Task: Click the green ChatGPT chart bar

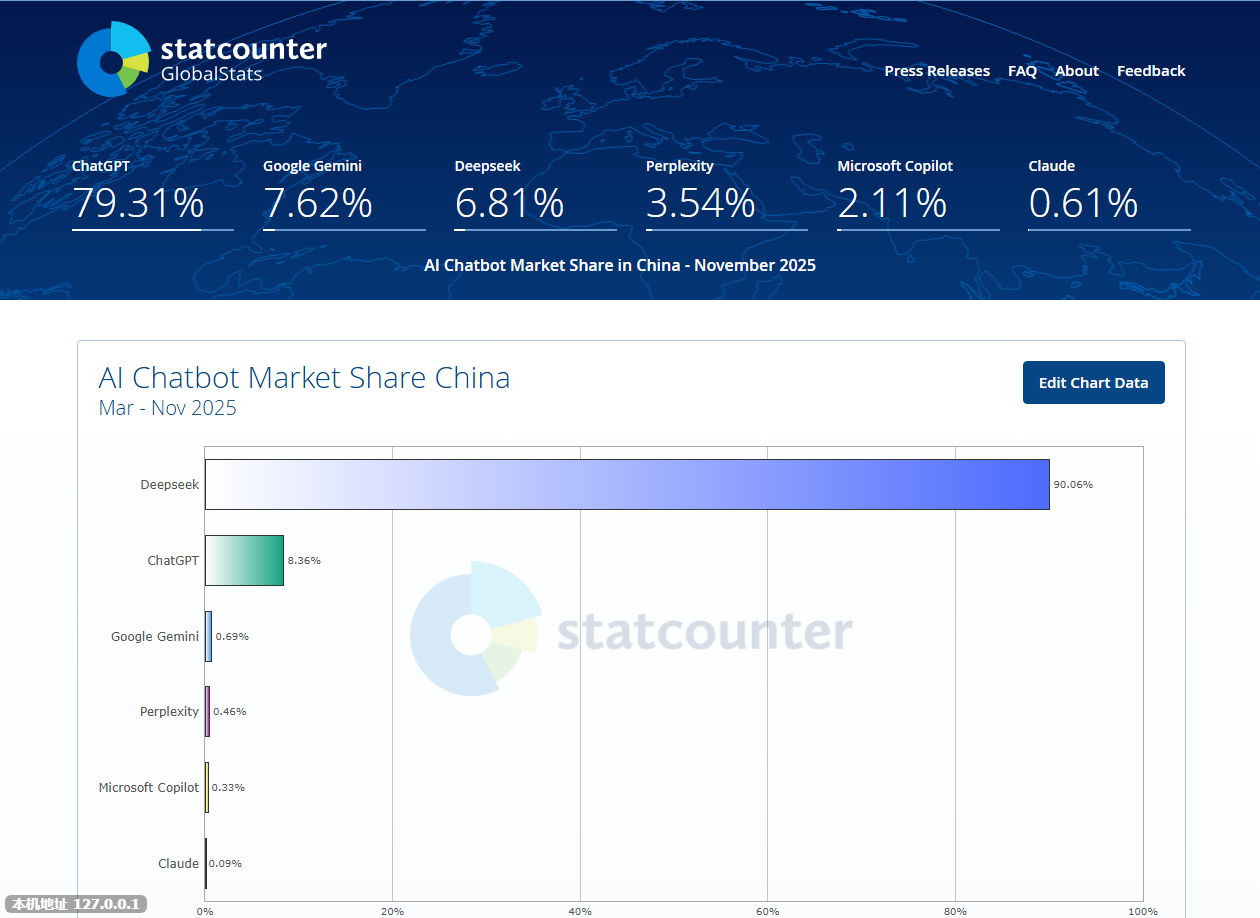Action: click(x=244, y=561)
